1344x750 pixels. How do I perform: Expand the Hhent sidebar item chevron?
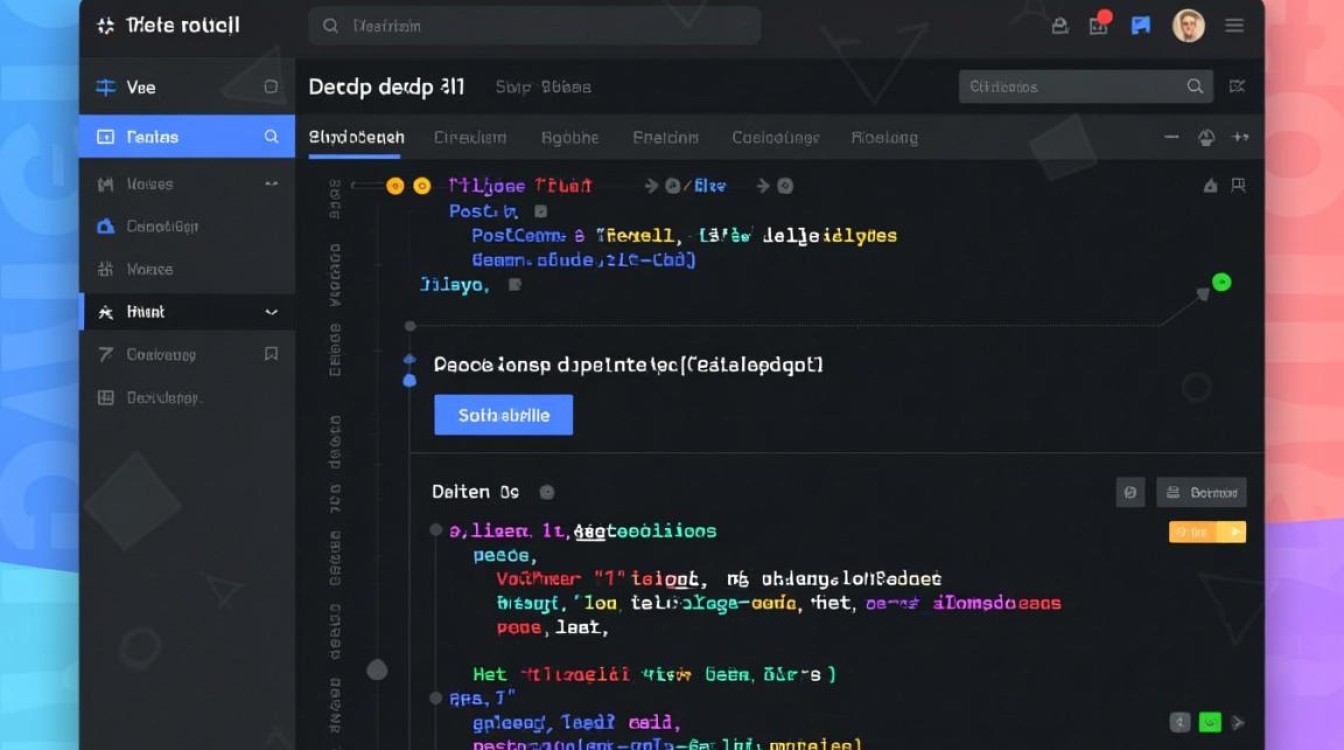pyautogui.click(x=270, y=312)
